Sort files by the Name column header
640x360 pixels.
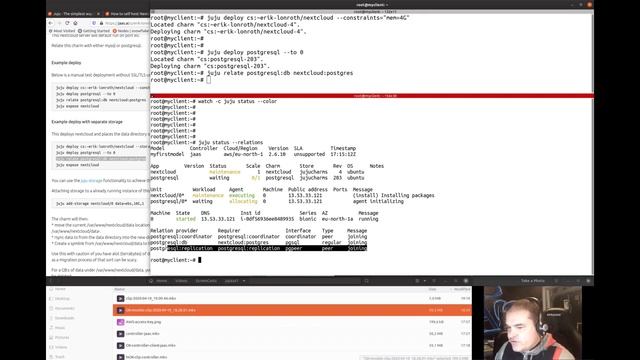click(120, 289)
